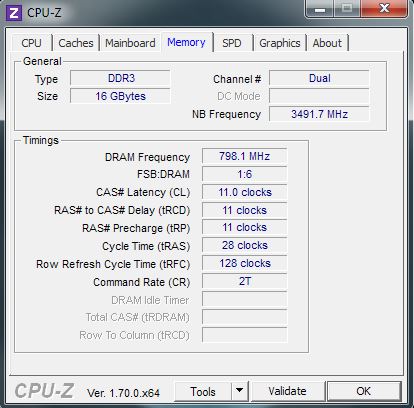Confirm with the OK button

click(x=364, y=391)
